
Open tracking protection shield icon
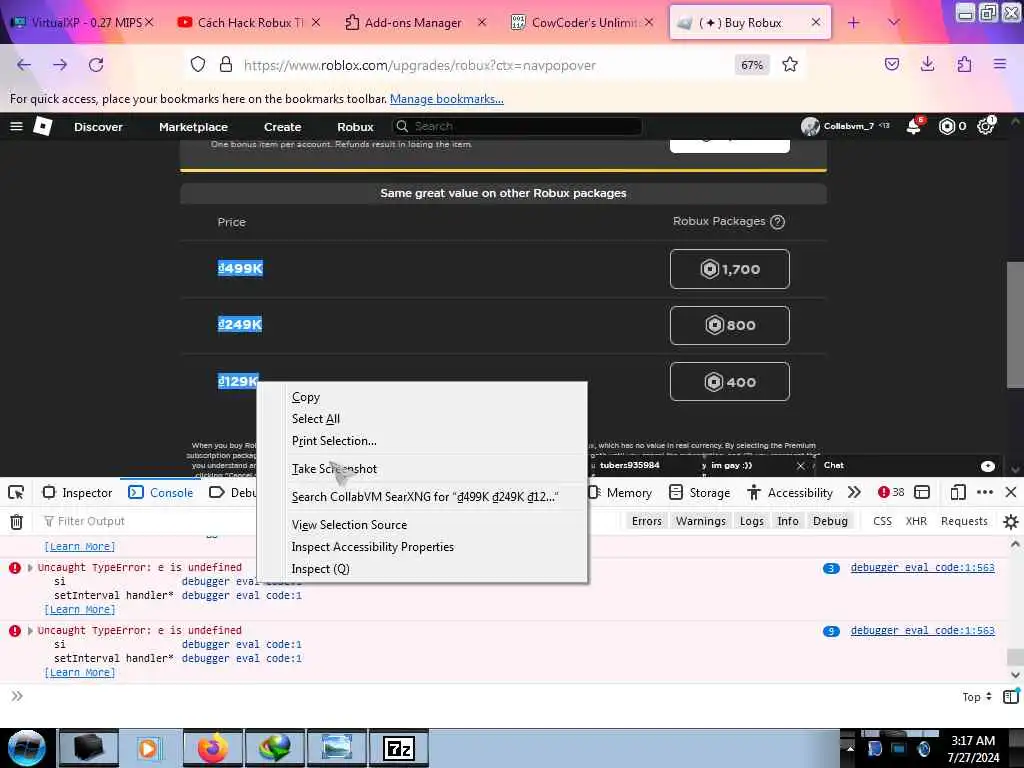[198, 65]
